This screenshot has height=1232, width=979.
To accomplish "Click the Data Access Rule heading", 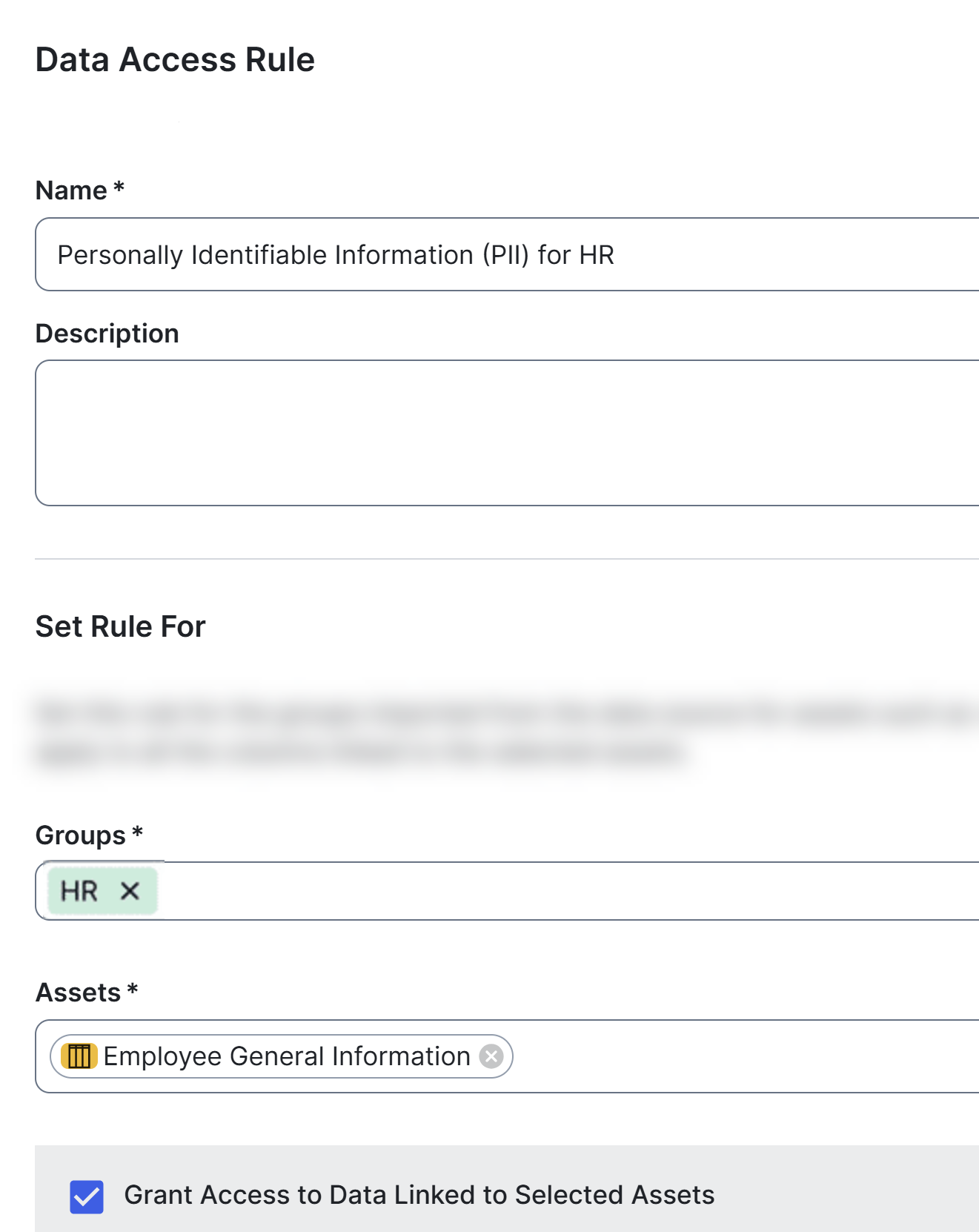I will [175, 59].
